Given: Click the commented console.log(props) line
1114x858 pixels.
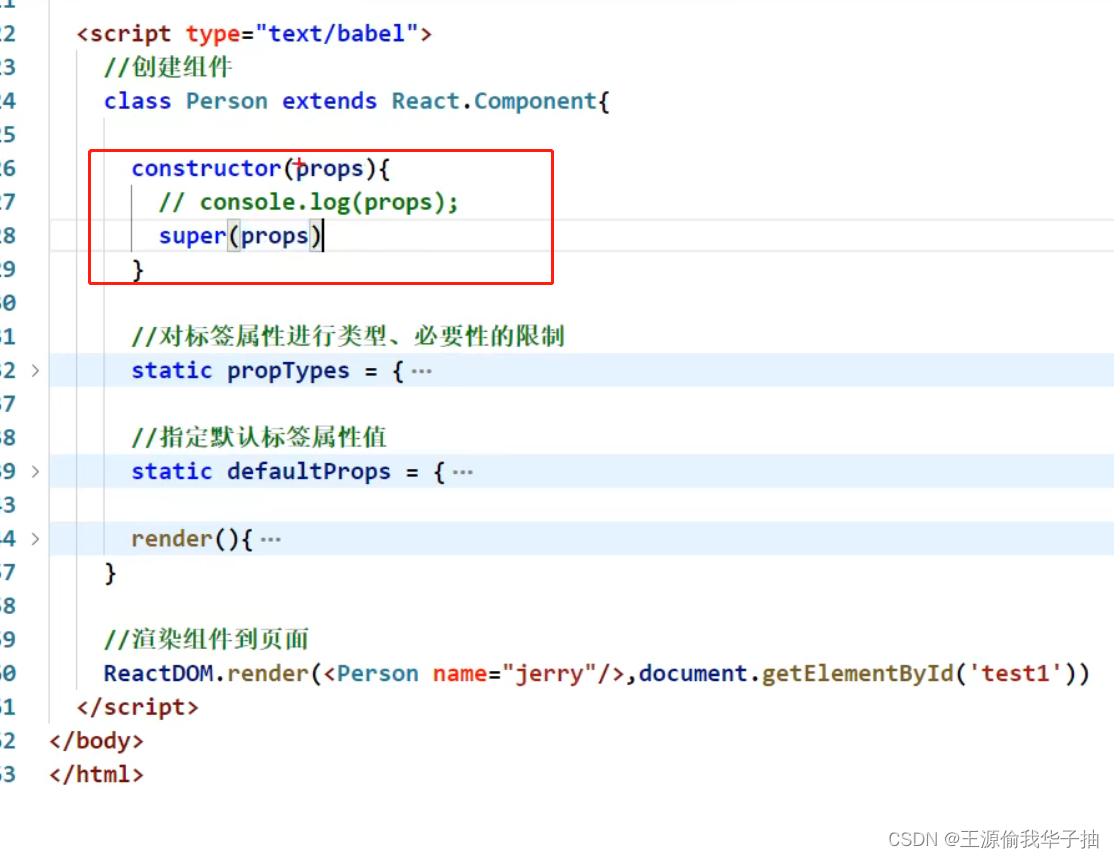Looking at the screenshot, I should click(x=308, y=201).
